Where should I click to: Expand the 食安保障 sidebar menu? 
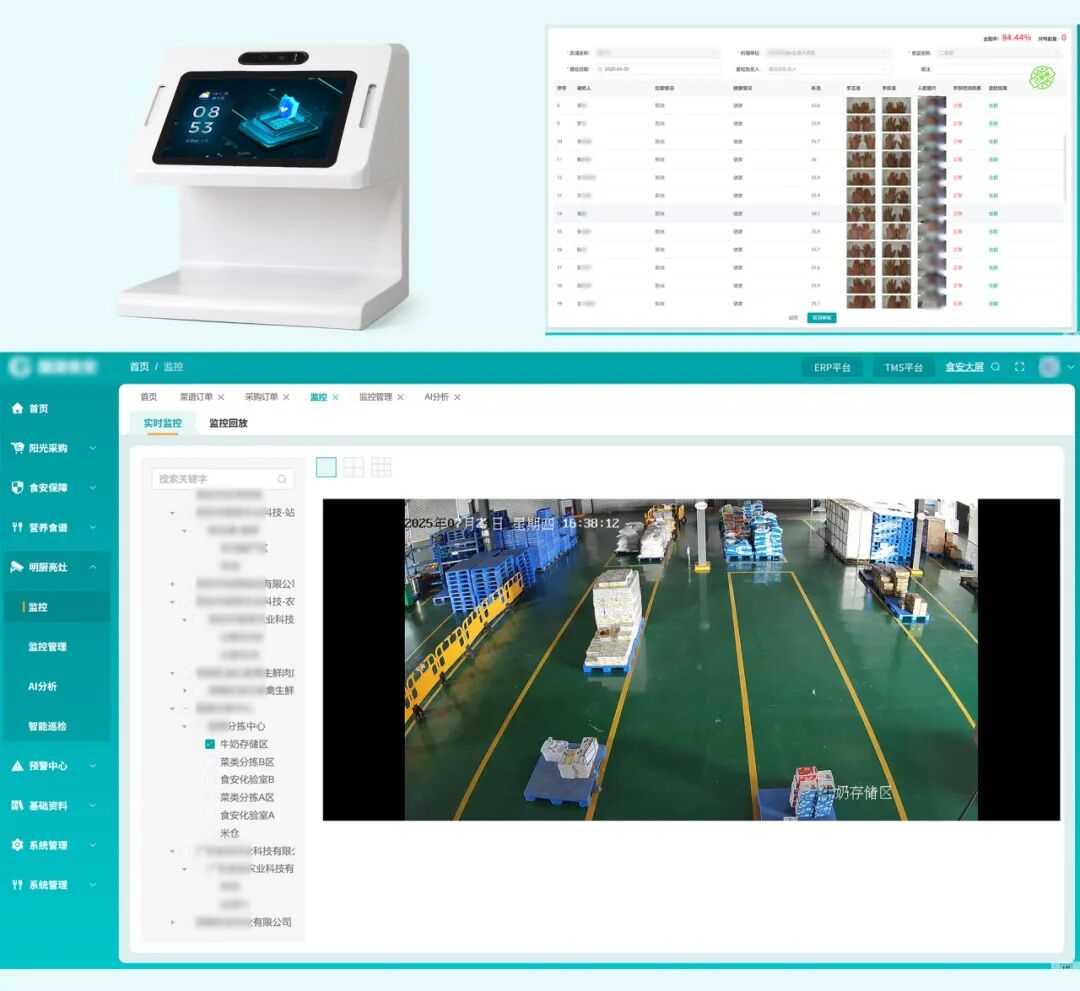(93, 488)
